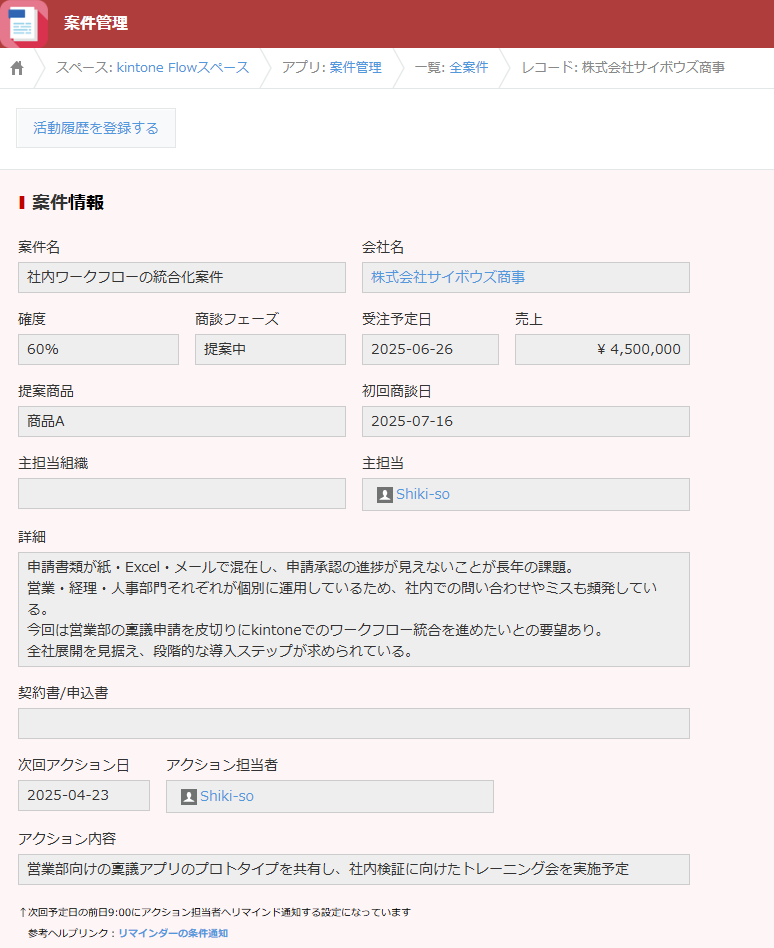Click the 受注予定日 2025-06-26 field

430,349
